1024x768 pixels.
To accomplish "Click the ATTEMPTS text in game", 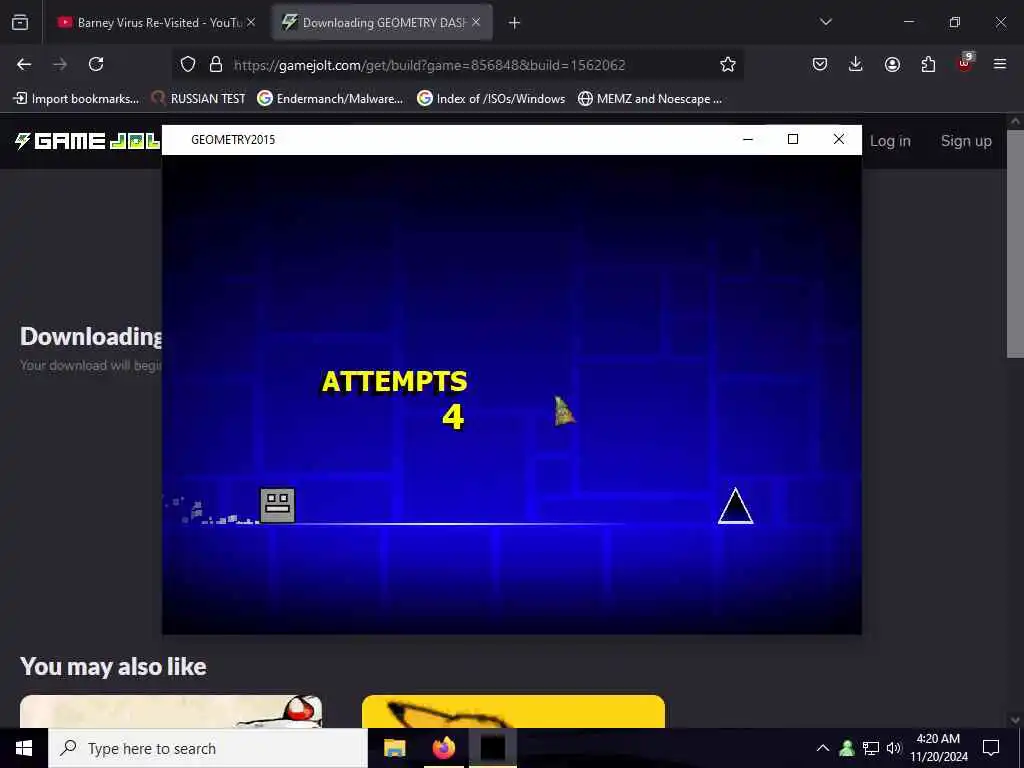I will [394, 382].
